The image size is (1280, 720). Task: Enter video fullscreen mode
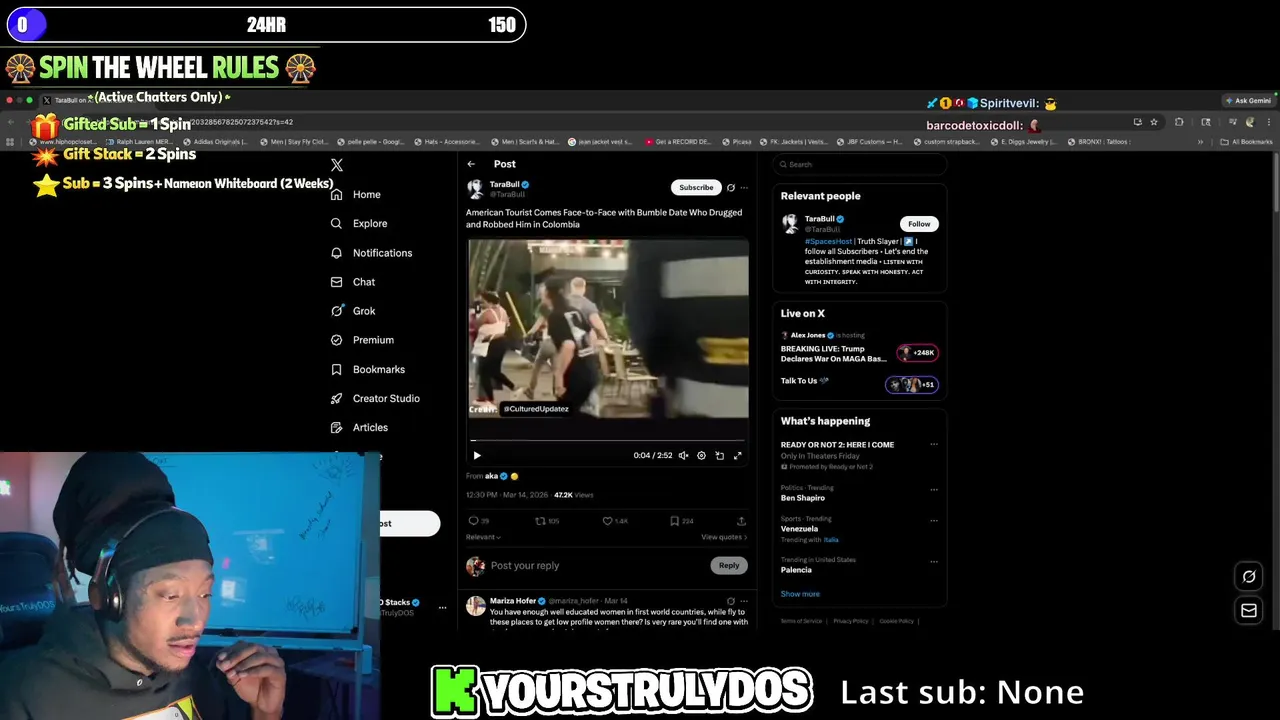tap(738, 455)
